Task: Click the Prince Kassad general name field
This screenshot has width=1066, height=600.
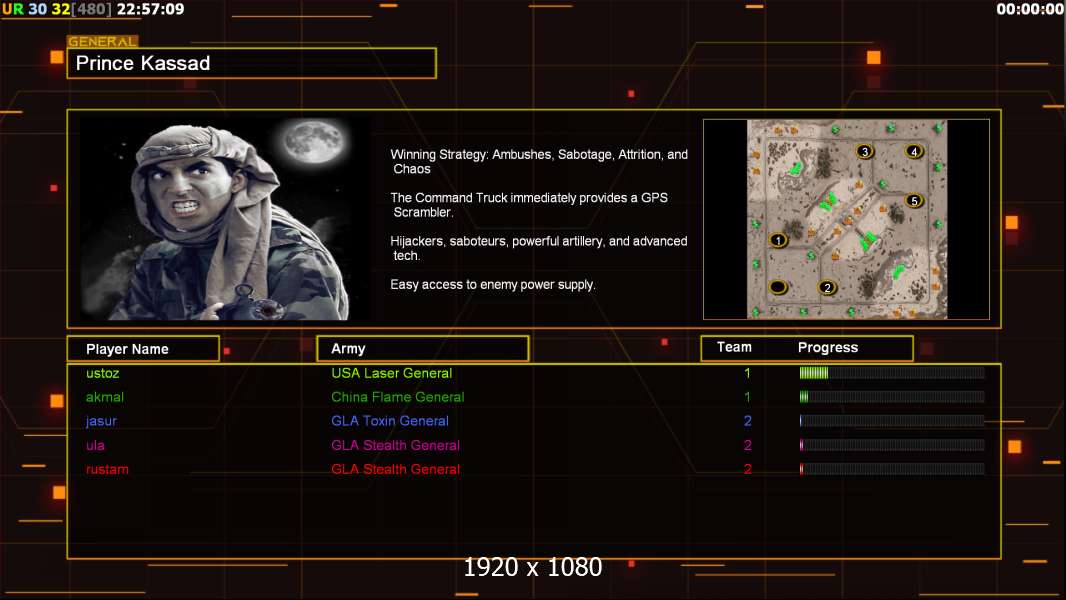Action: pyautogui.click(x=252, y=63)
